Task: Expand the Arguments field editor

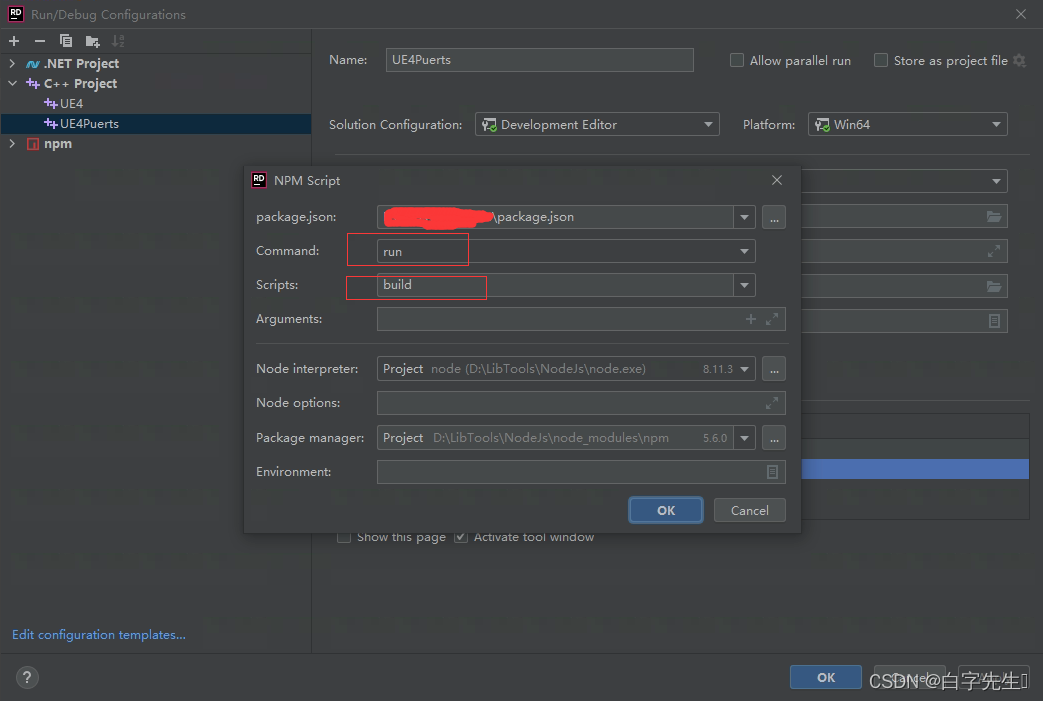Action: pyautogui.click(x=772, y=319)
